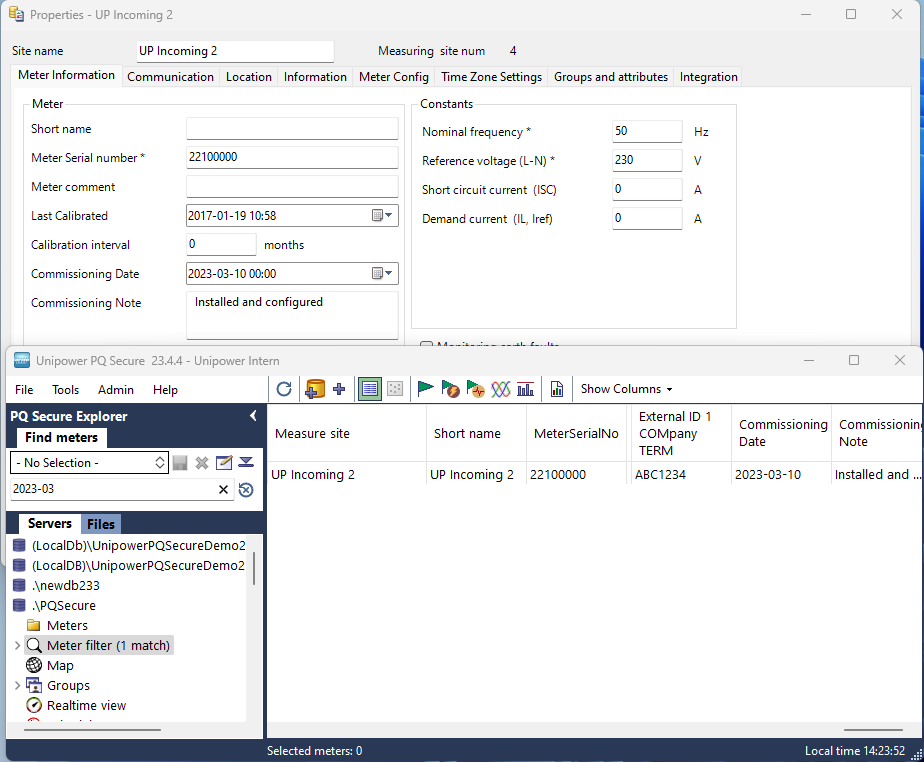Click the report document icon
924x762 pixels.
(x=557, y=389)
